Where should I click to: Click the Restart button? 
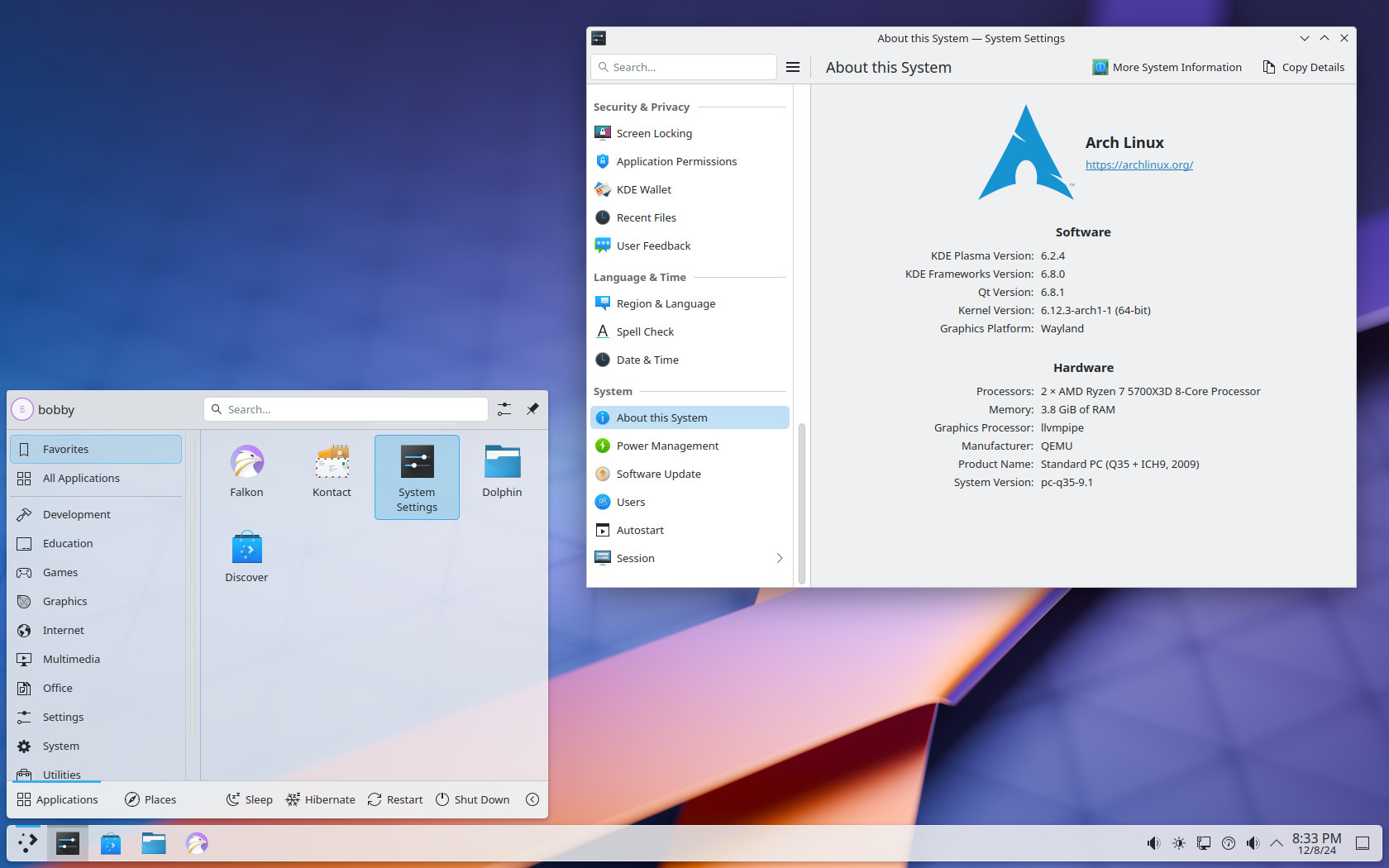click(x=395, y=799)
